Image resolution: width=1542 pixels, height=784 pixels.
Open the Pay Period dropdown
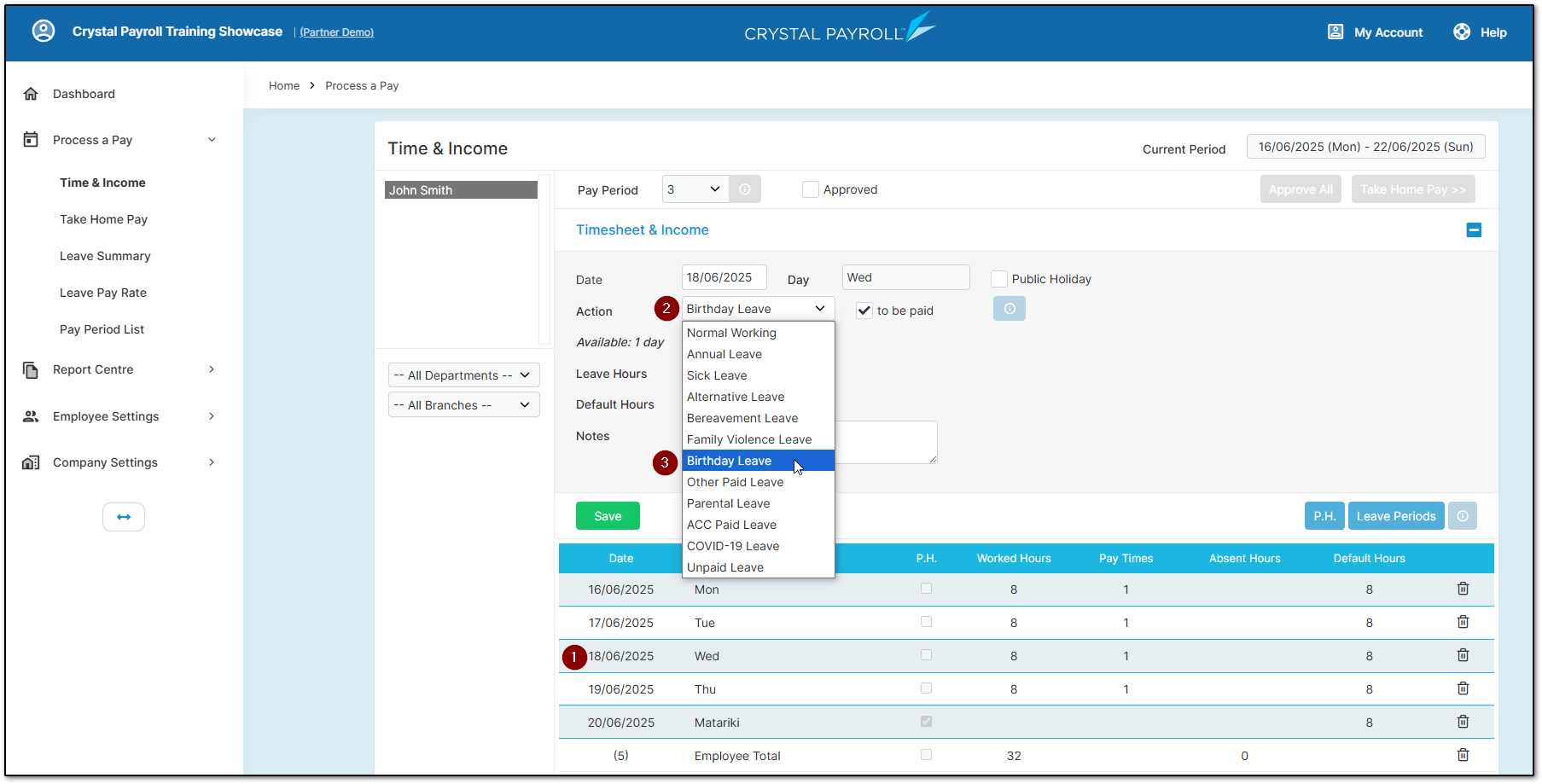(x=695, y=189)
